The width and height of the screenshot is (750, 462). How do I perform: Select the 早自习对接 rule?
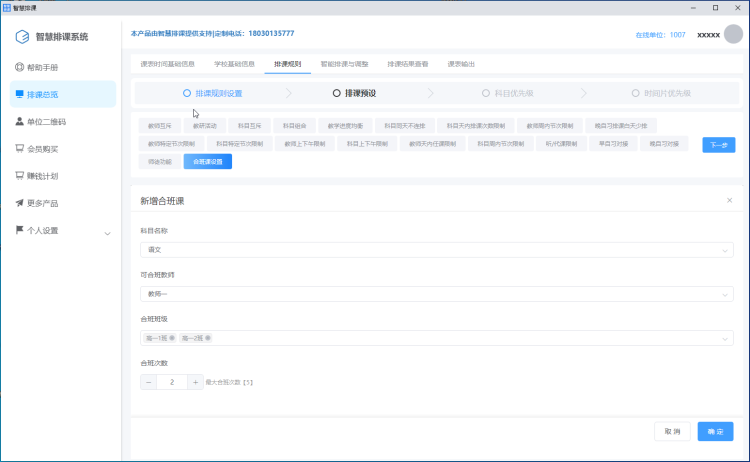(613, 143)
